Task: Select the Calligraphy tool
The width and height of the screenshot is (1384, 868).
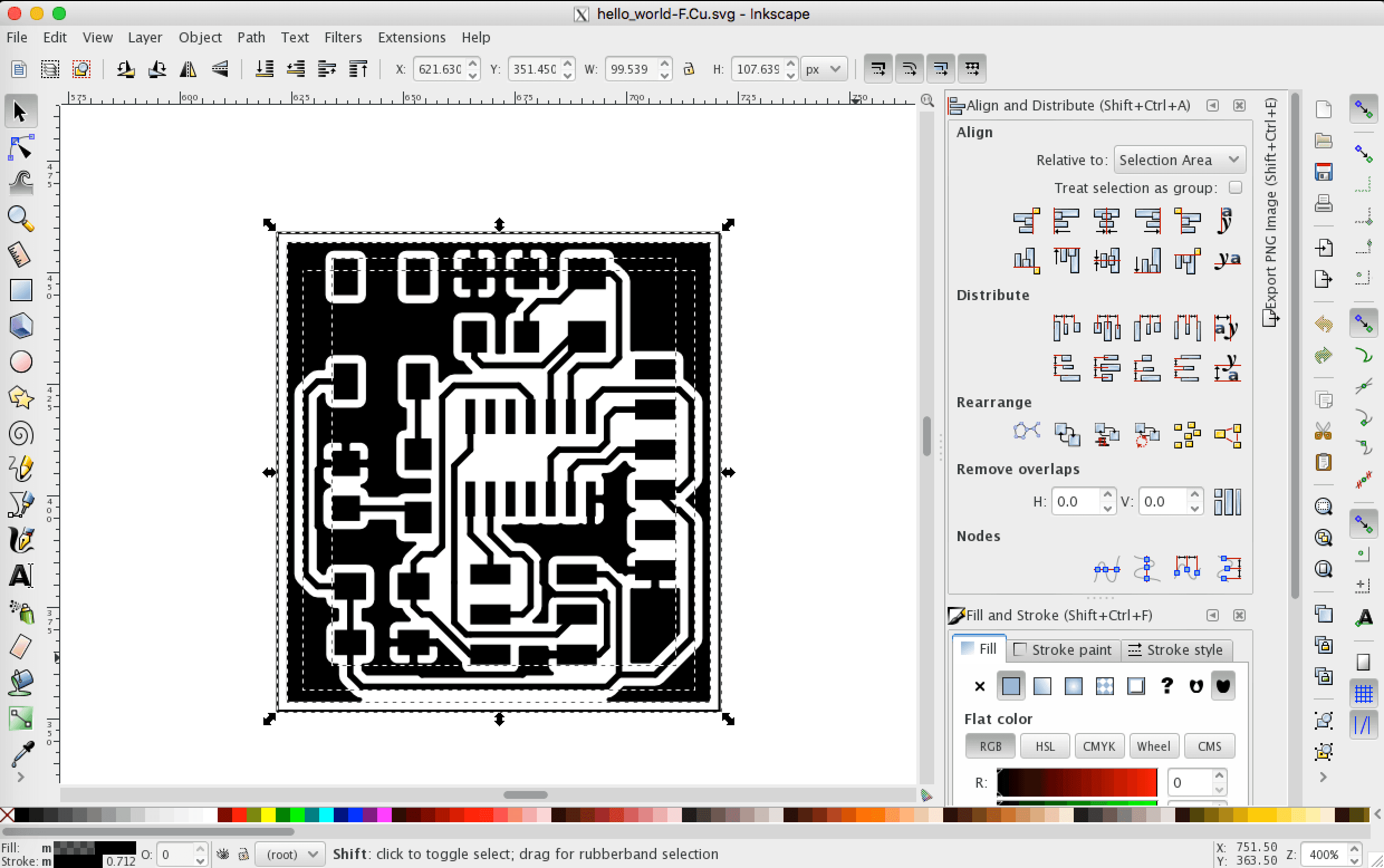Action: click(x=21, y=540)
